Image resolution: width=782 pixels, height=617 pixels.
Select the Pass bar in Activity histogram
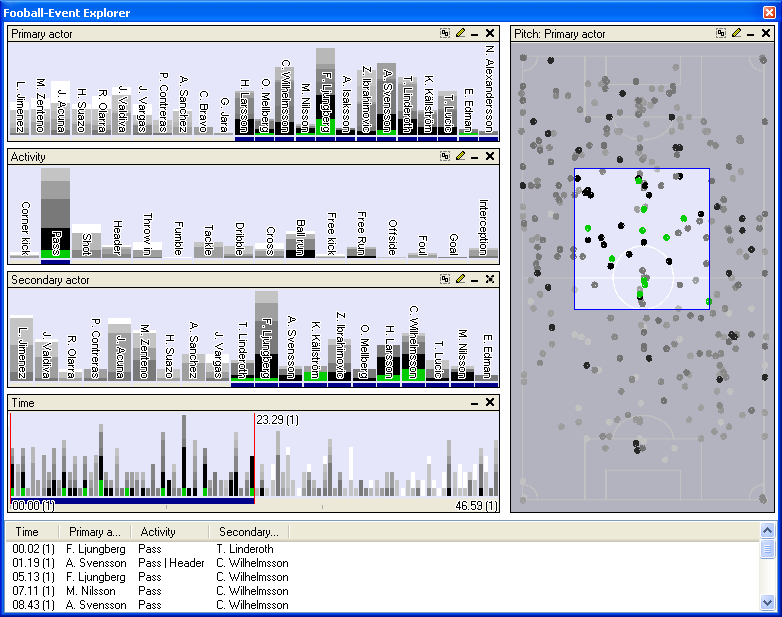(55, 213)
